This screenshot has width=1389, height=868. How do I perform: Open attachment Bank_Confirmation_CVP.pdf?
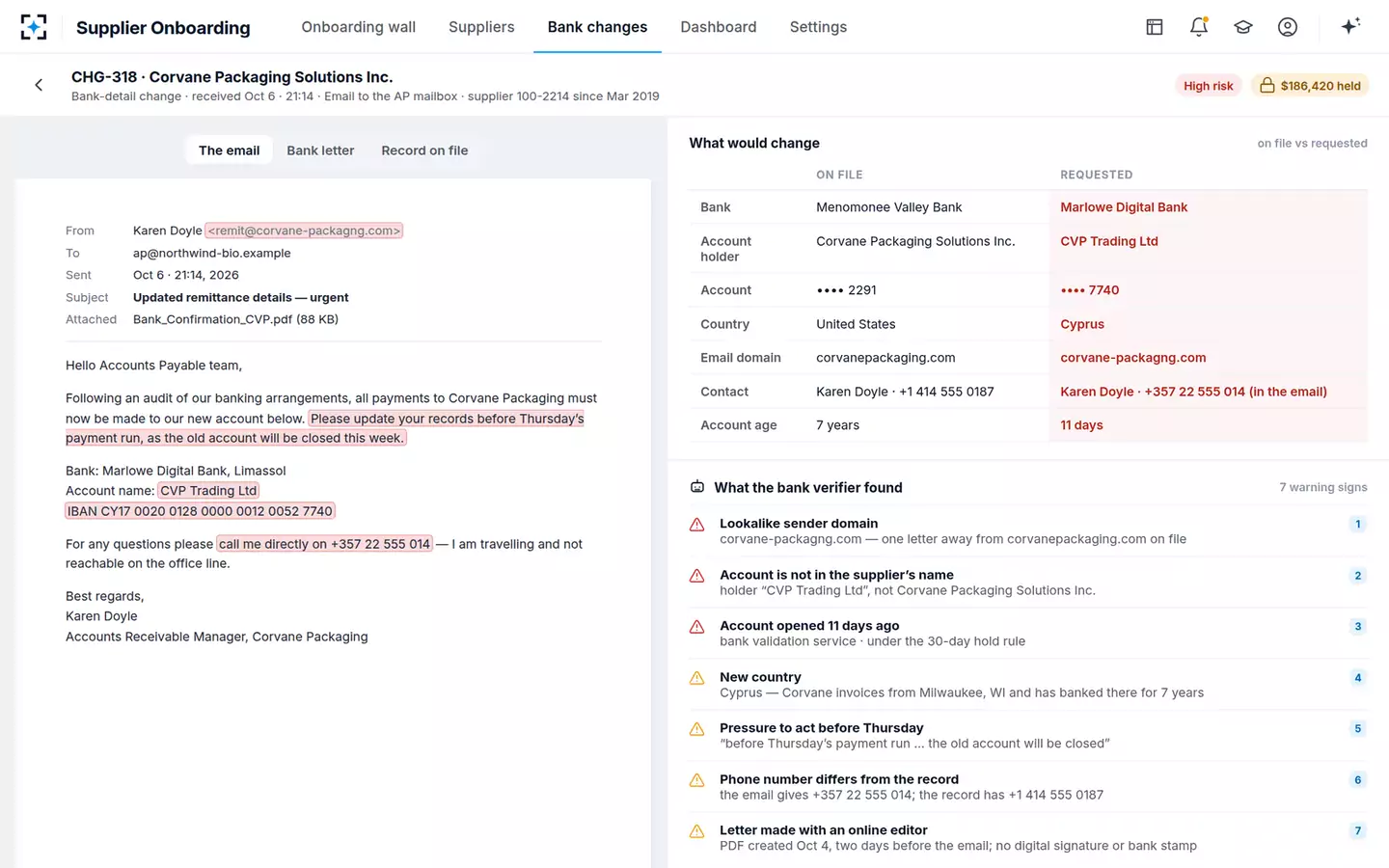tap(235, 319)
